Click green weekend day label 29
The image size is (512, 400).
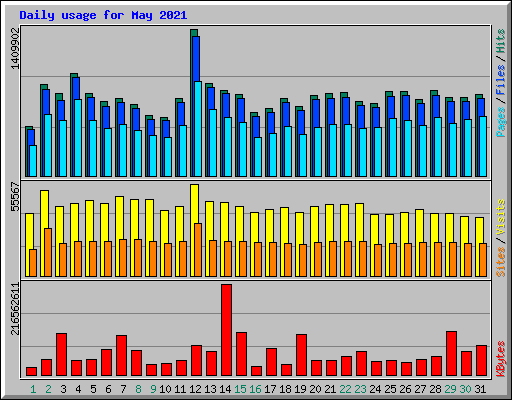450,389
